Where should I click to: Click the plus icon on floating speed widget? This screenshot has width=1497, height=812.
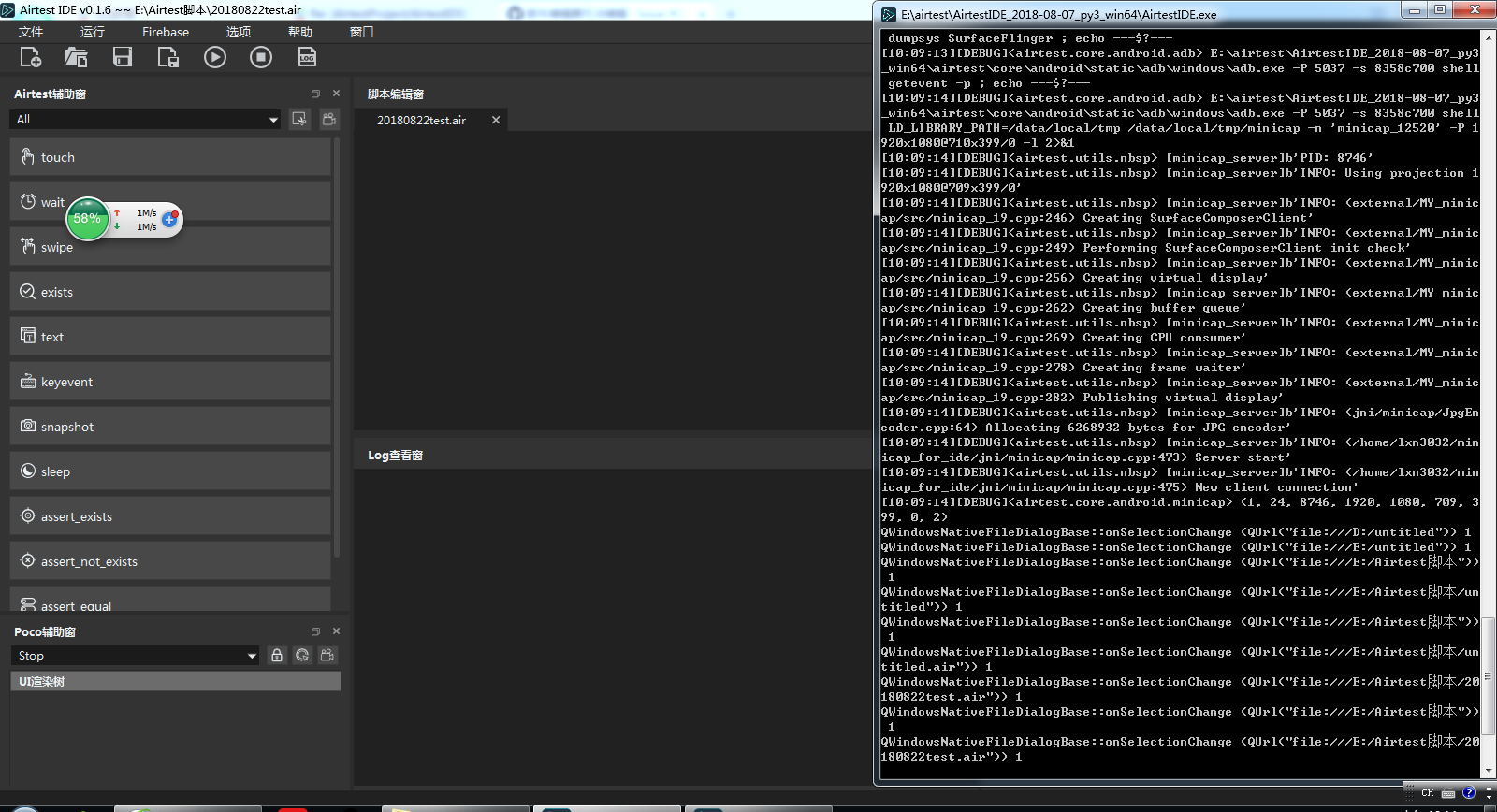tap(169, 220)
